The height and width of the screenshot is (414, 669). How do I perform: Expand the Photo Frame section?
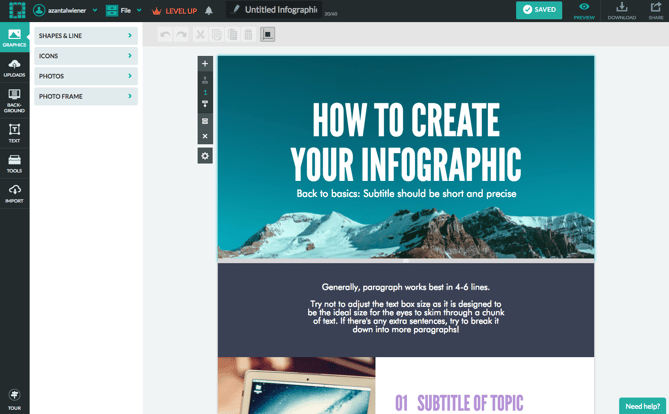85,96
